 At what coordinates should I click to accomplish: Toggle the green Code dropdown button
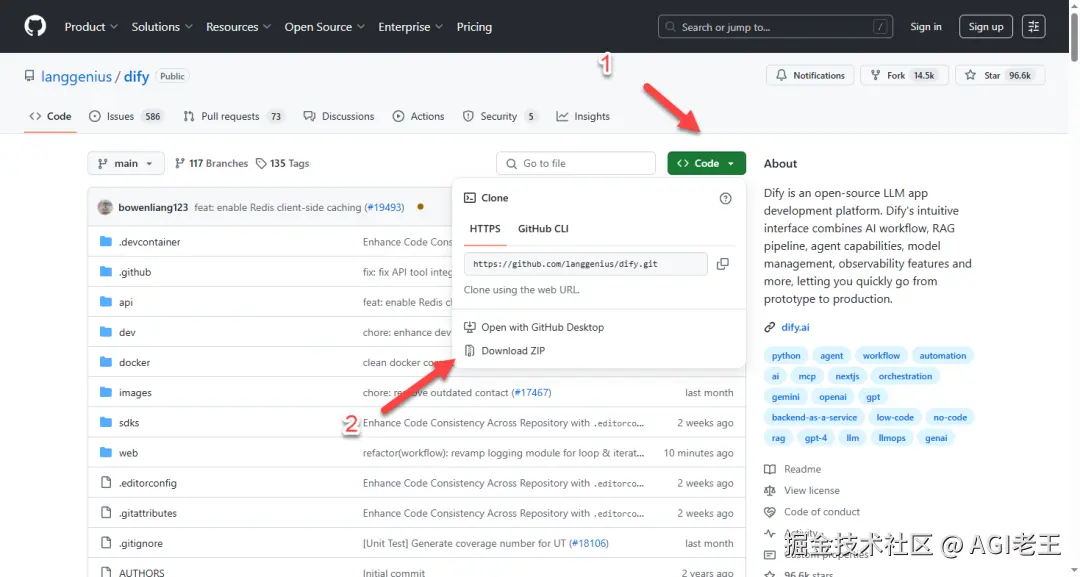point(707,164)
